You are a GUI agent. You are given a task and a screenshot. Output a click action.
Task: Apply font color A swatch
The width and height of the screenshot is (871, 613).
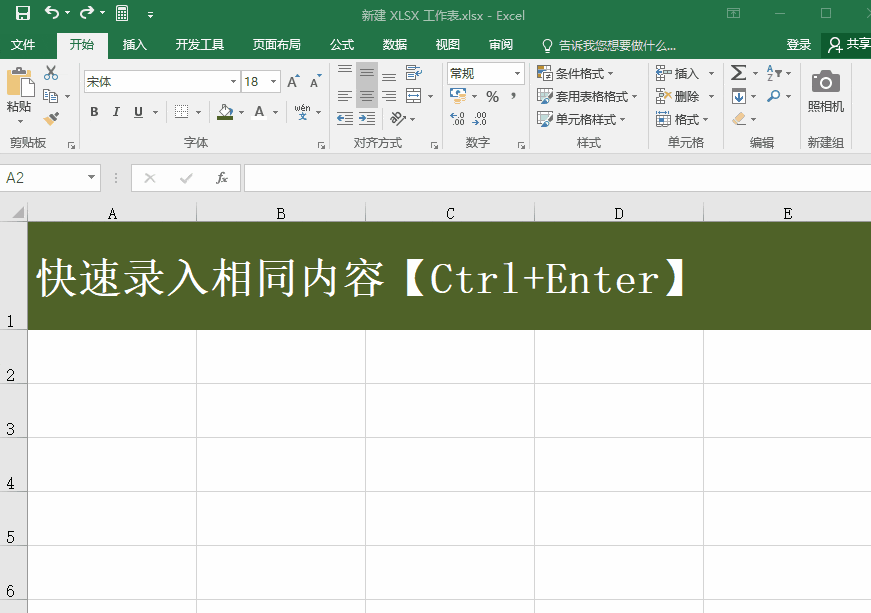[259, 112]
